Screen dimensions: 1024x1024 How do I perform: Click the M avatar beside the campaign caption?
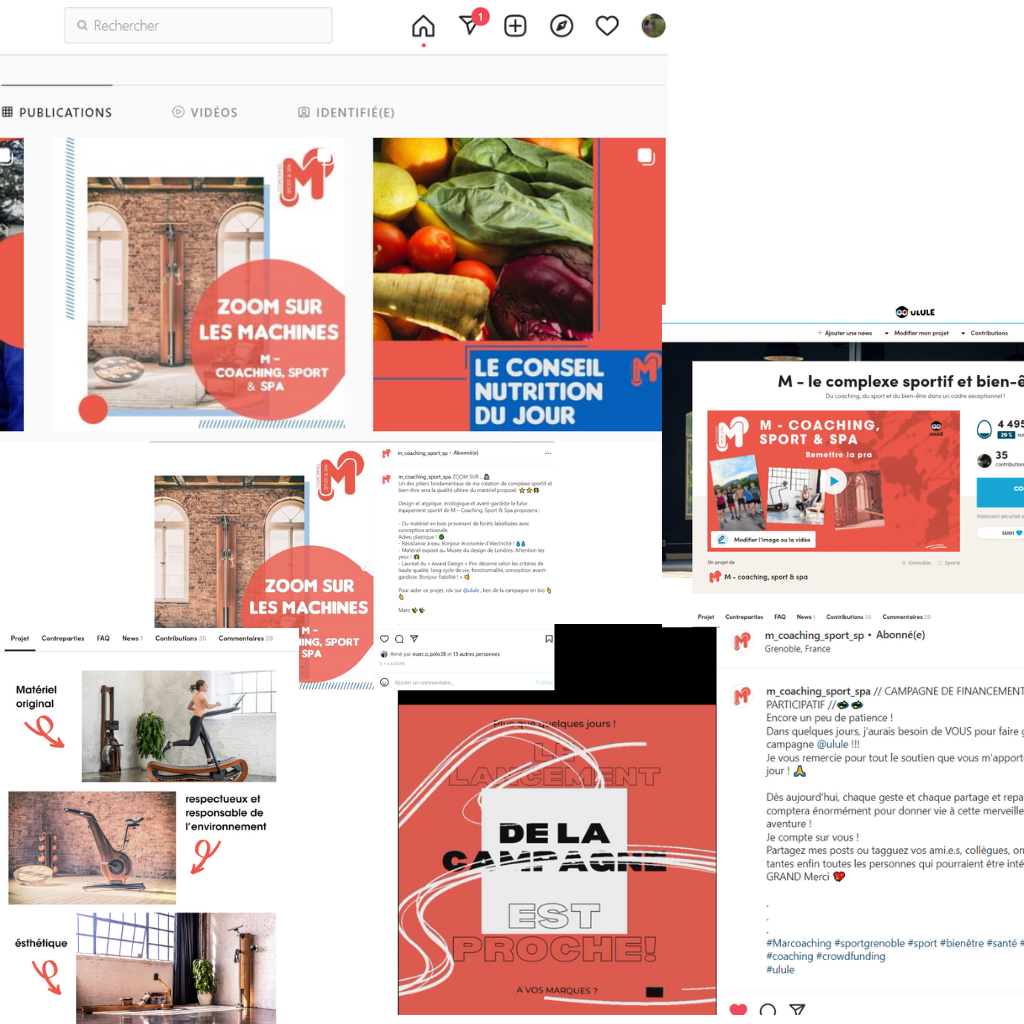coord(741,696)
